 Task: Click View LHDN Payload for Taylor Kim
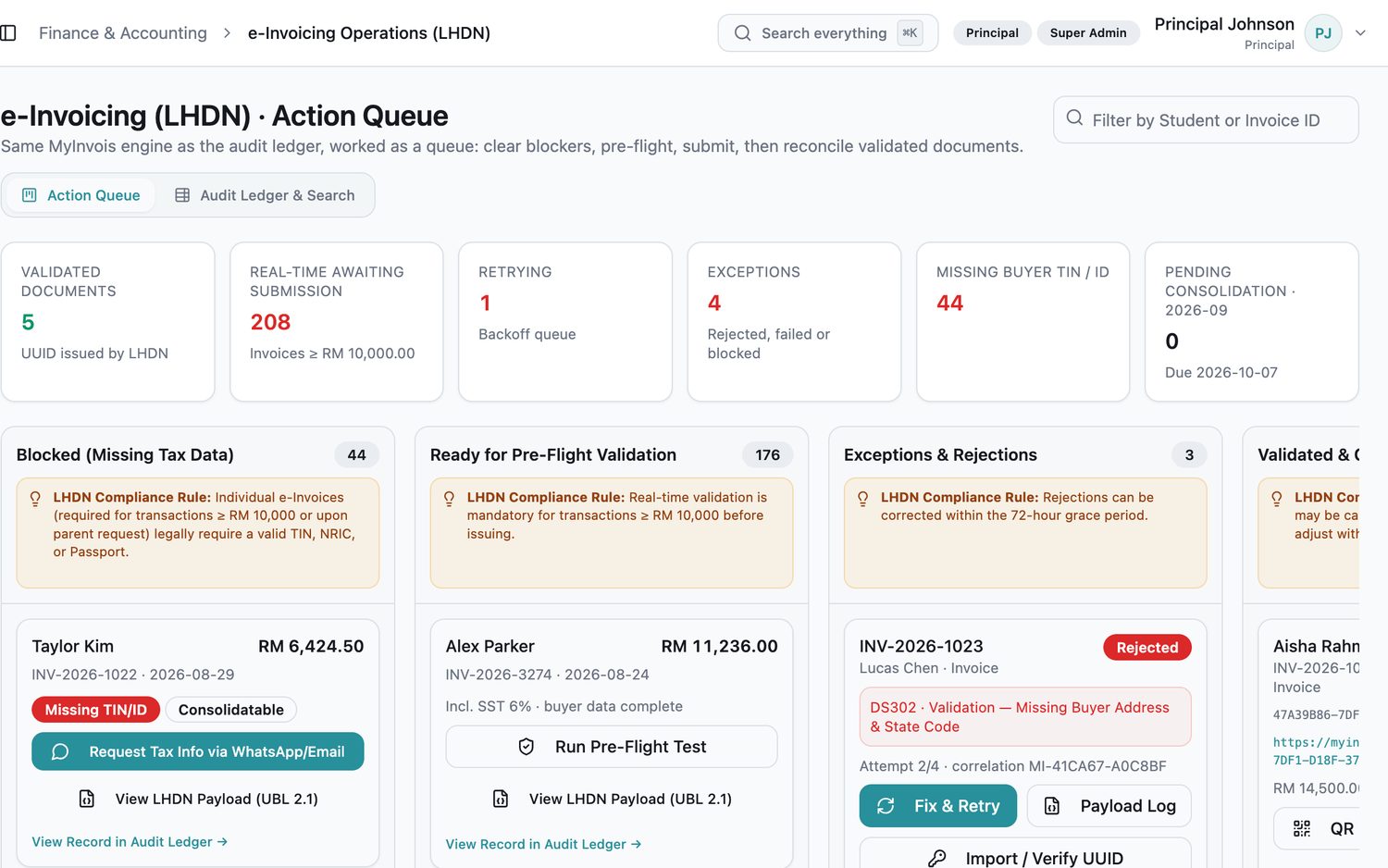[x=198, y=799]
